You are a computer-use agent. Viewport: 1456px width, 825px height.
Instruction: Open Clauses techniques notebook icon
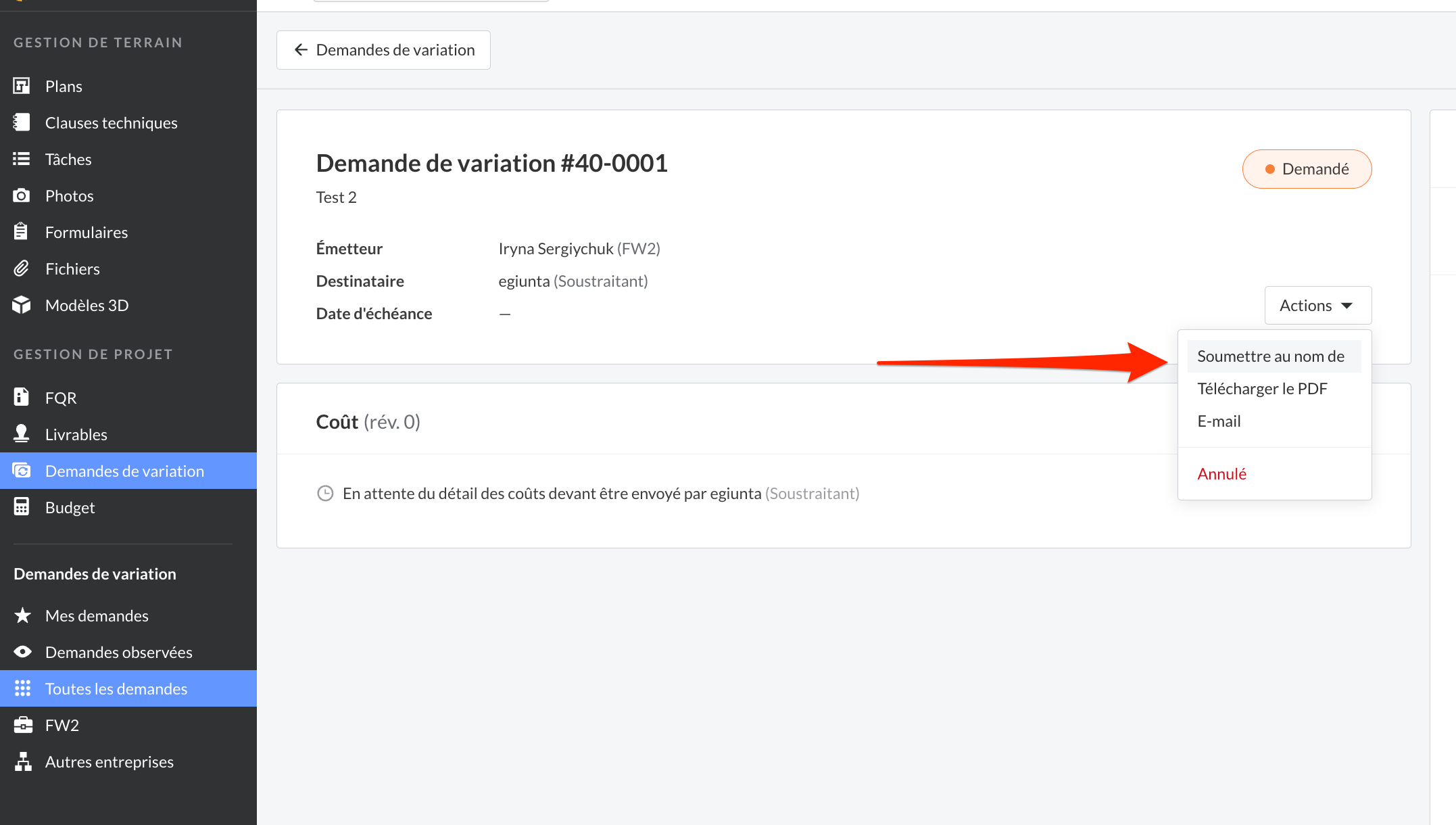coord(22,122)
